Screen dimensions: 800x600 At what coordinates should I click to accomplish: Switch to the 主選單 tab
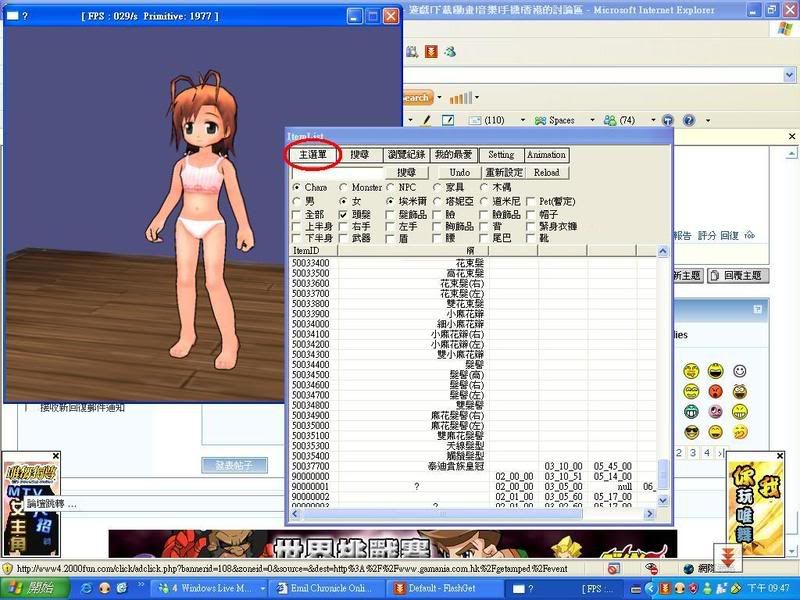tap(314, 155)
